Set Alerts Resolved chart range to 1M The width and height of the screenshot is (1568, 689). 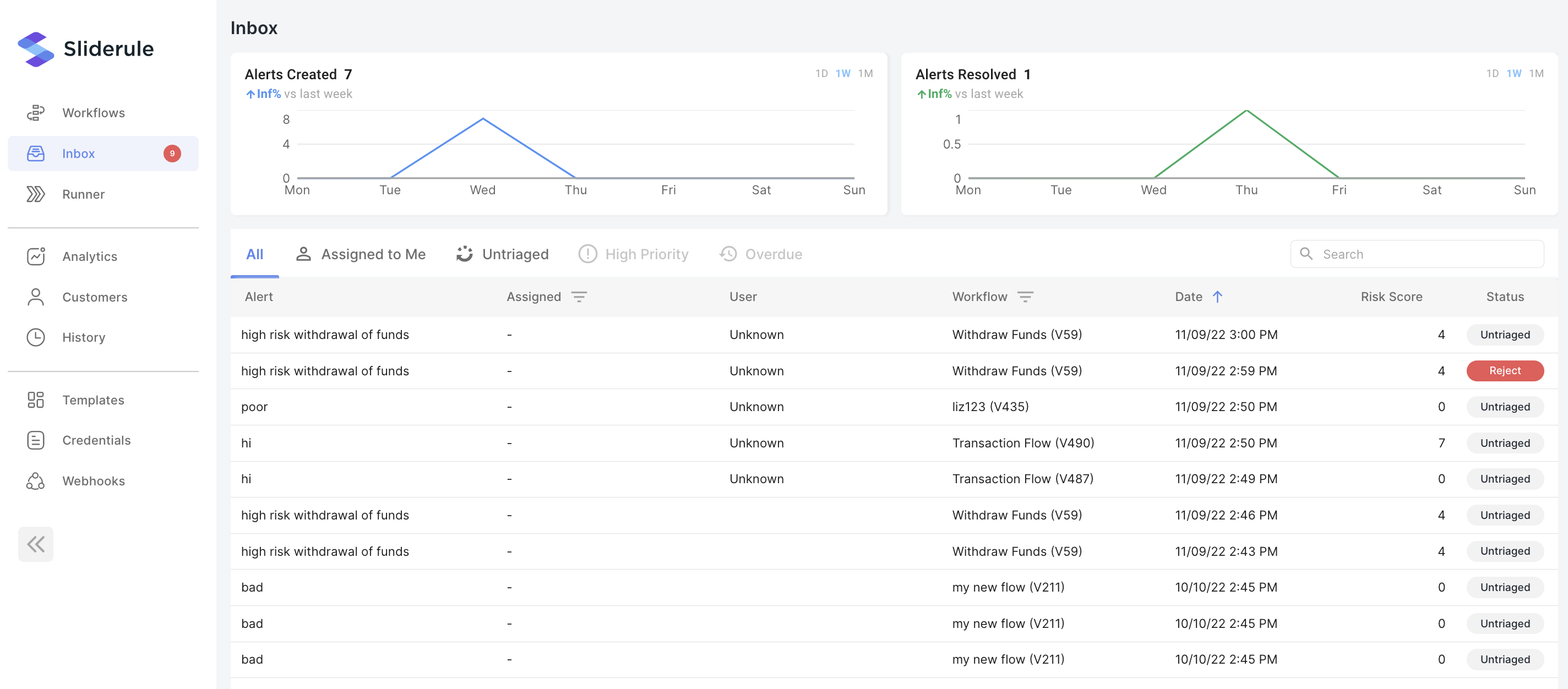tap(1536, 74)
